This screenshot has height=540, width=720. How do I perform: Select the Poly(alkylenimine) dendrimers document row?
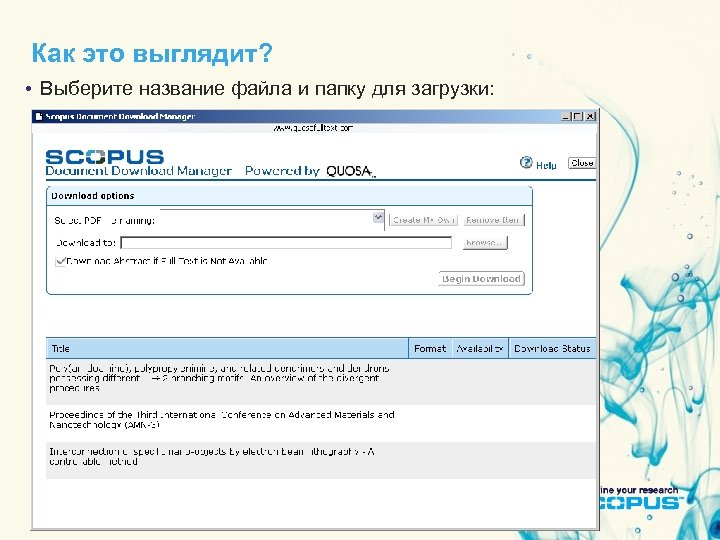tap(321, 382)
